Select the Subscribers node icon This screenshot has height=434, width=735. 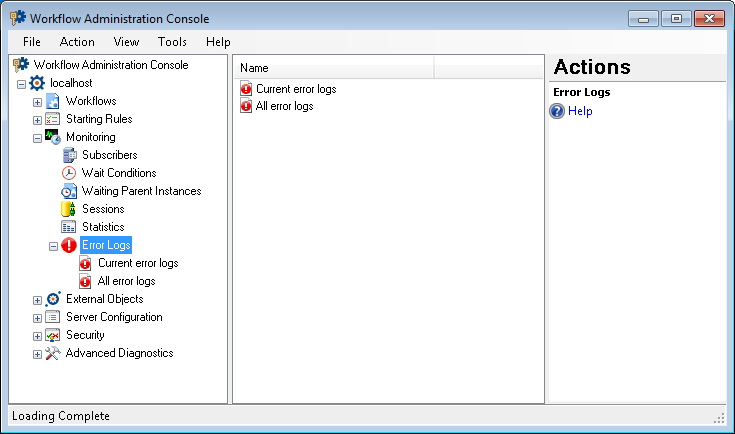pyautogui.click(x=69, y=155)
